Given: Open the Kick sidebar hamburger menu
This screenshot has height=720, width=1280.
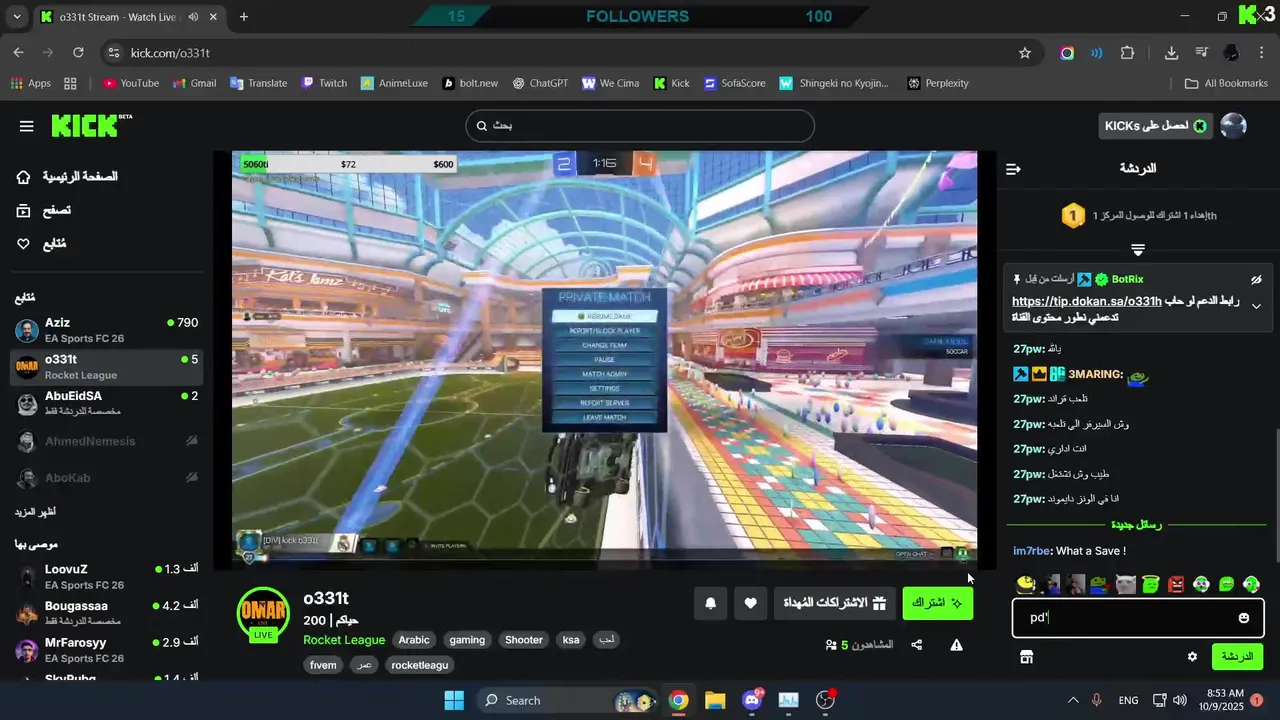Looking at the screenshot, I should [26, 126].
